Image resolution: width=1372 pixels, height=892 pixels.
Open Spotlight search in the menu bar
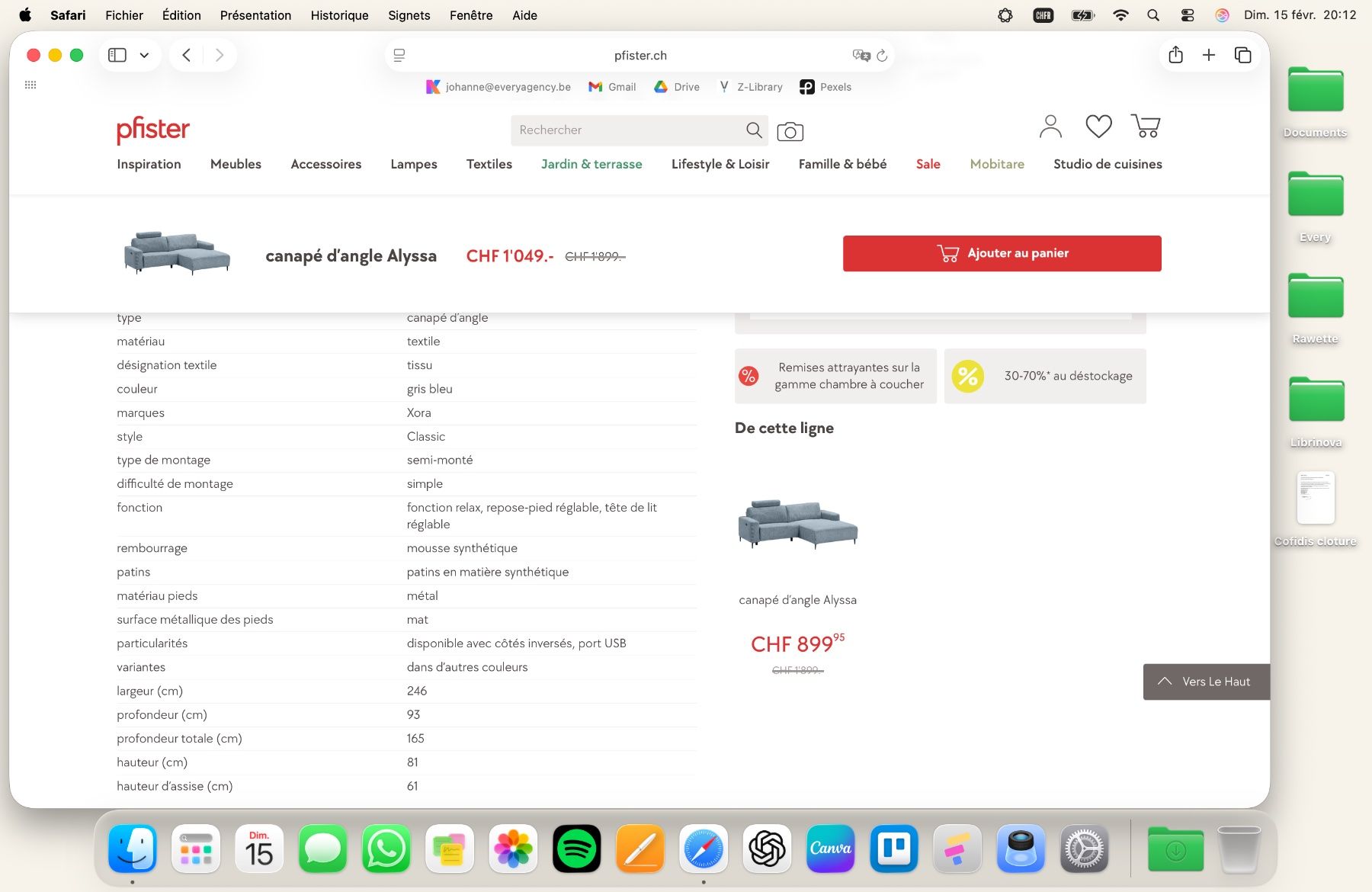1153,15
